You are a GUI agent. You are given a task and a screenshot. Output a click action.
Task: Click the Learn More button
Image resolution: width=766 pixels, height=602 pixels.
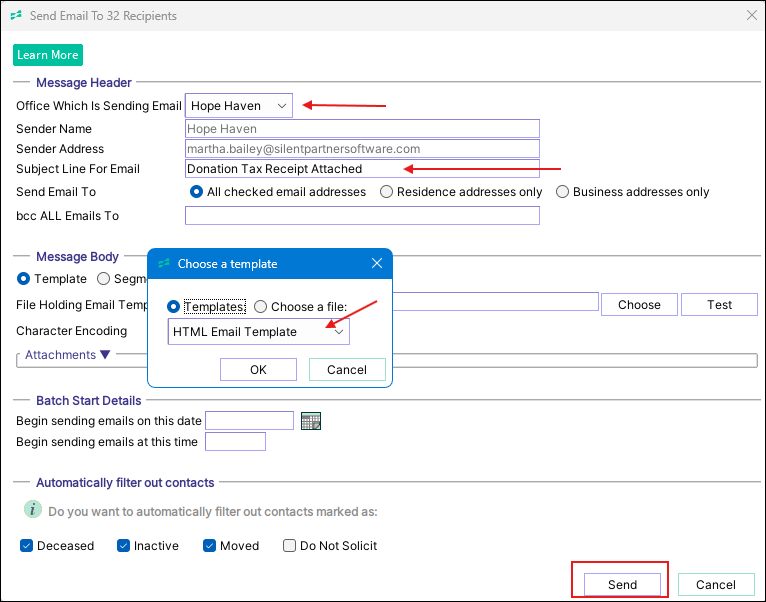pos(47,55)
